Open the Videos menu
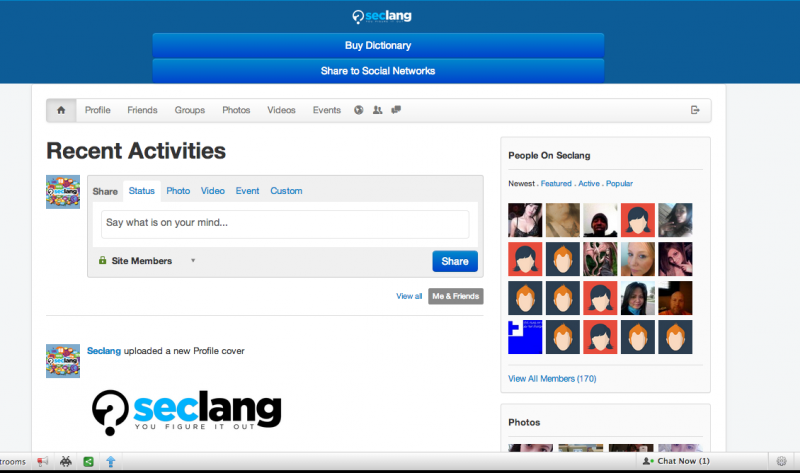Screen dimensions: 800x473 pos(282,110)
